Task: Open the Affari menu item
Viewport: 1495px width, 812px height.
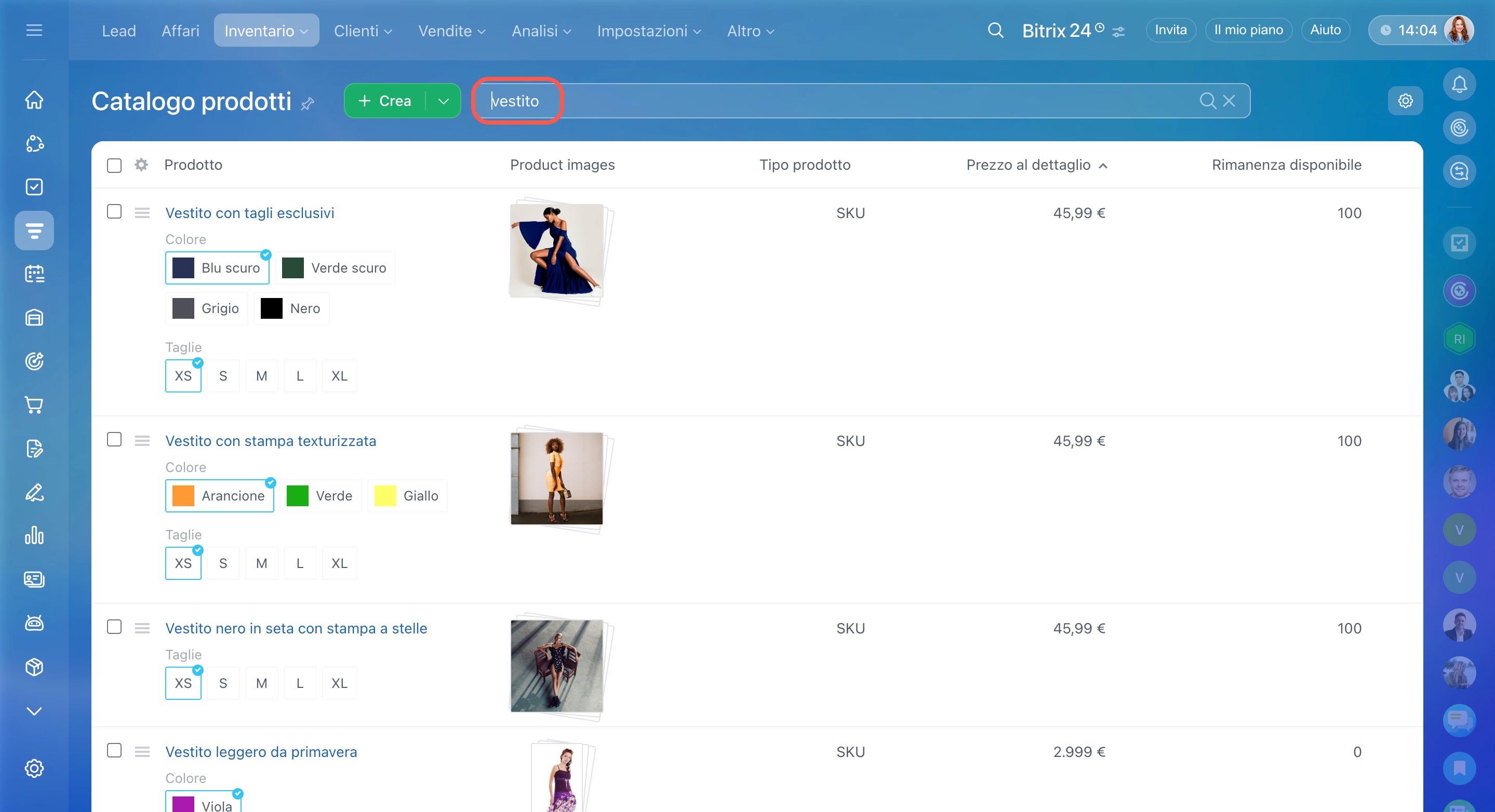Action: (x=180, y=31)
